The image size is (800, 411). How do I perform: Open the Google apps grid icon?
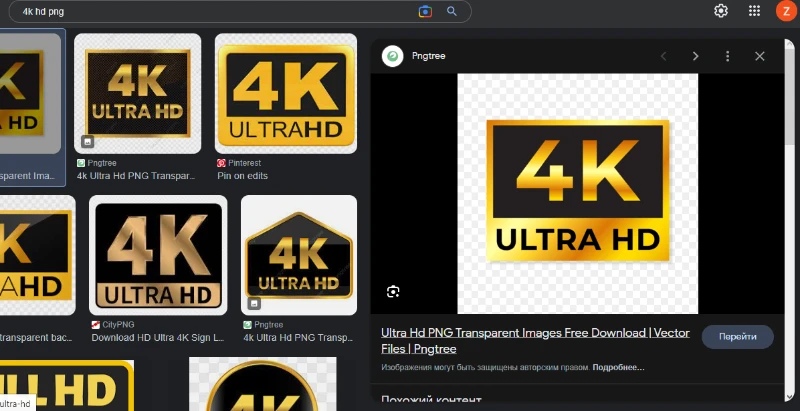[x=754, y=11]
